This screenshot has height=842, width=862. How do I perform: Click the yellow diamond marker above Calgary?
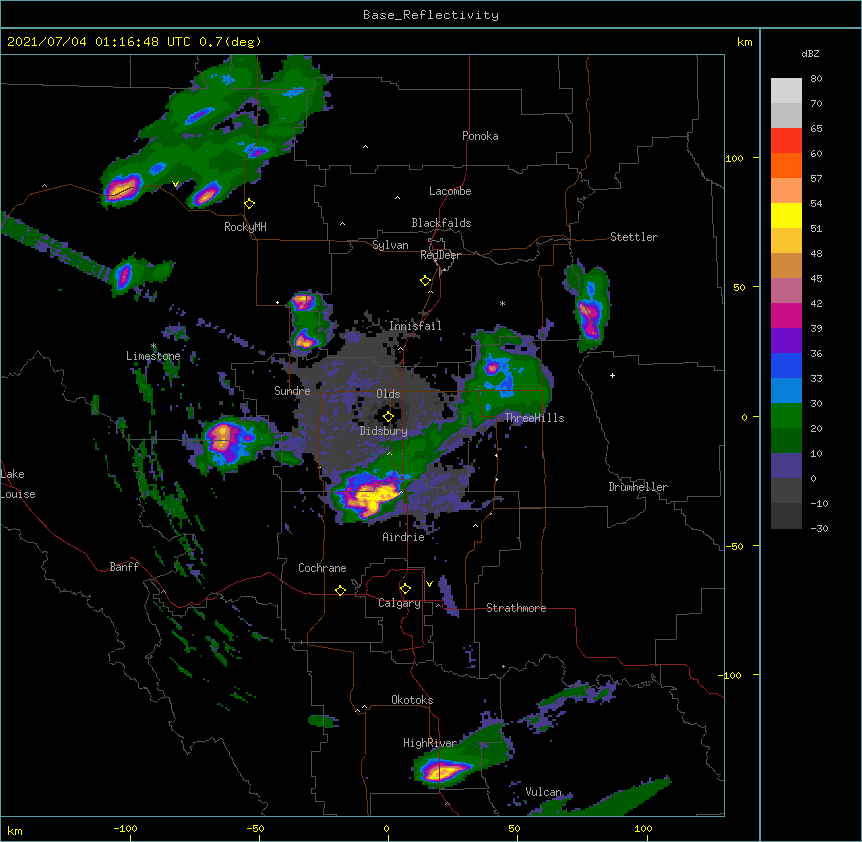tap(405, 589)
